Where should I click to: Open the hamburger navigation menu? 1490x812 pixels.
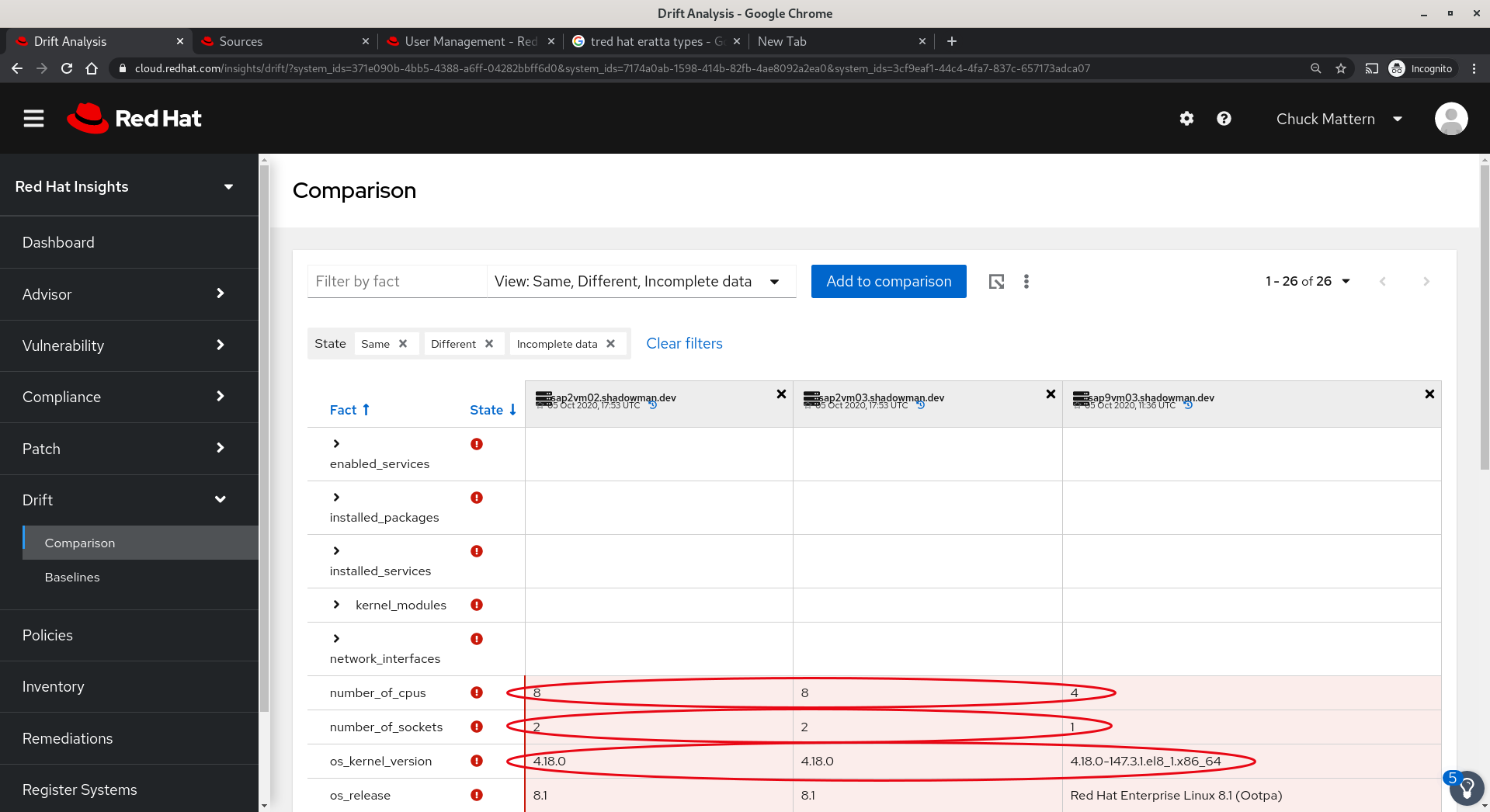coord(33,119)
